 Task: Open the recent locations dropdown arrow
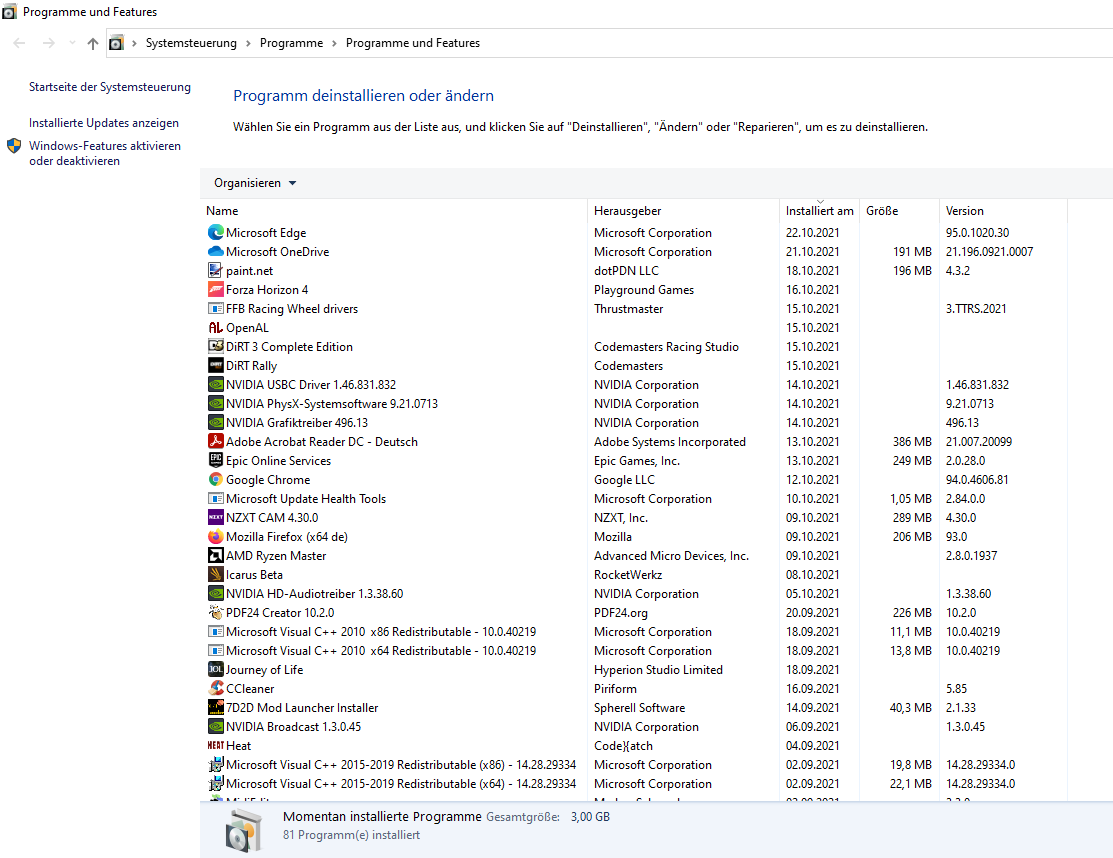72,43
